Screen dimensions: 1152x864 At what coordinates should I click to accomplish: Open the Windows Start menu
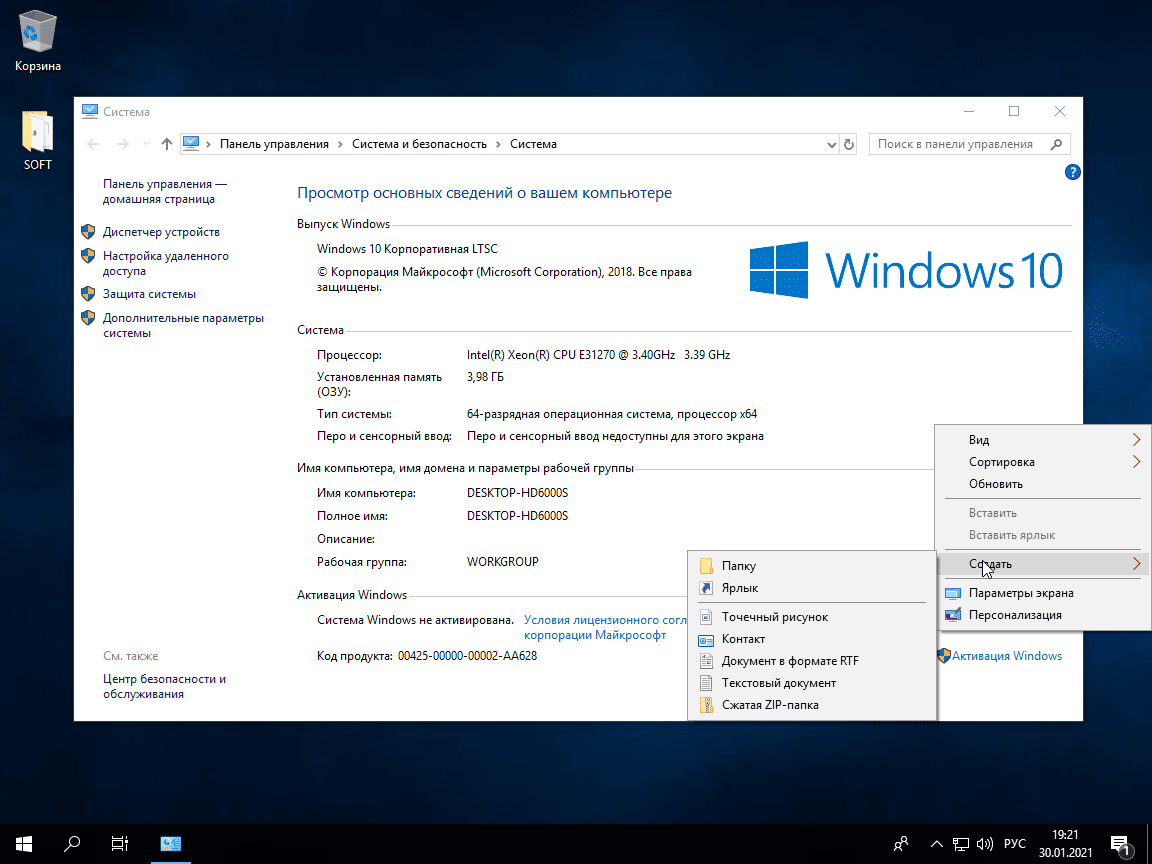24,844
